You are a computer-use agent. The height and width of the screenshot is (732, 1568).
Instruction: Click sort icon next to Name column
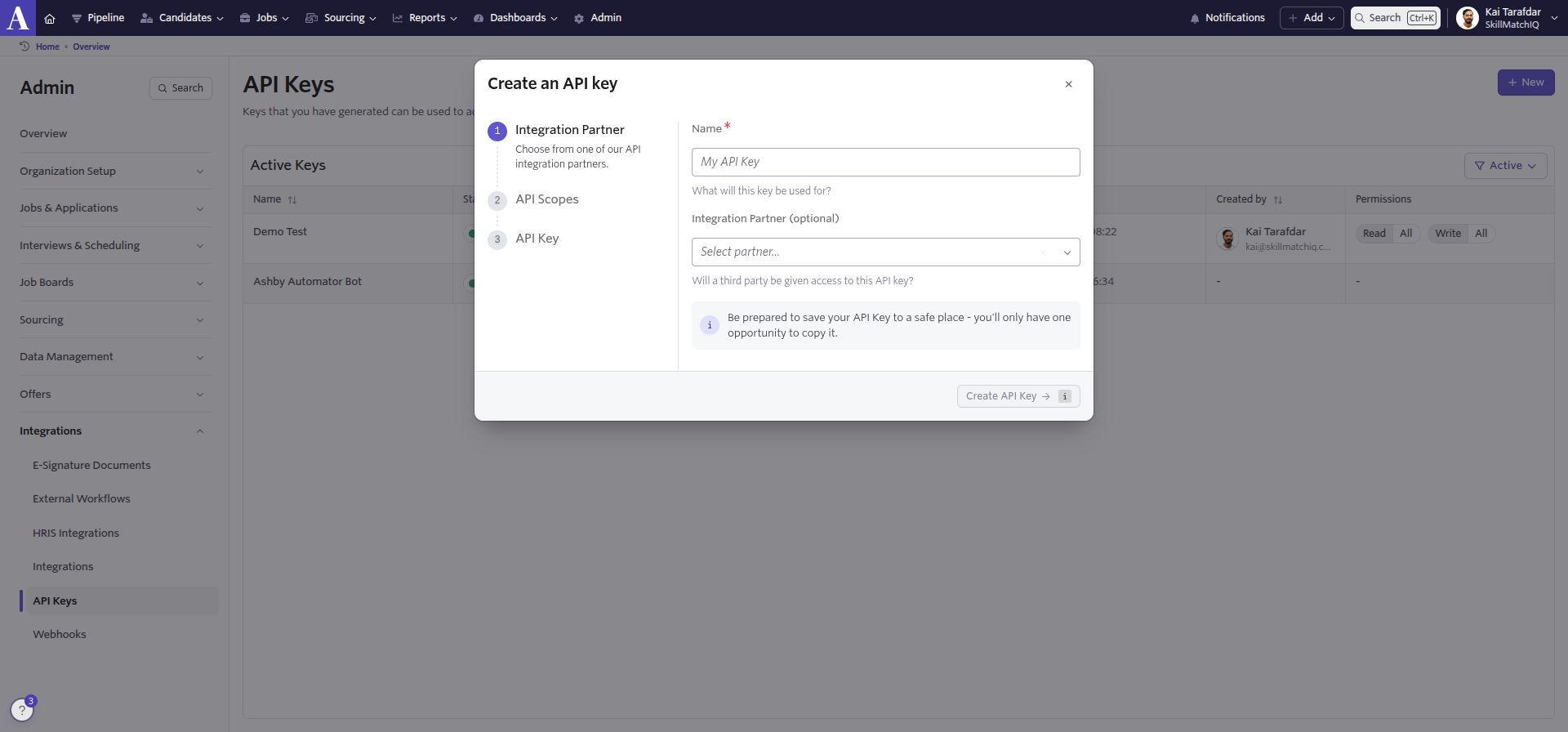point(292,199)
